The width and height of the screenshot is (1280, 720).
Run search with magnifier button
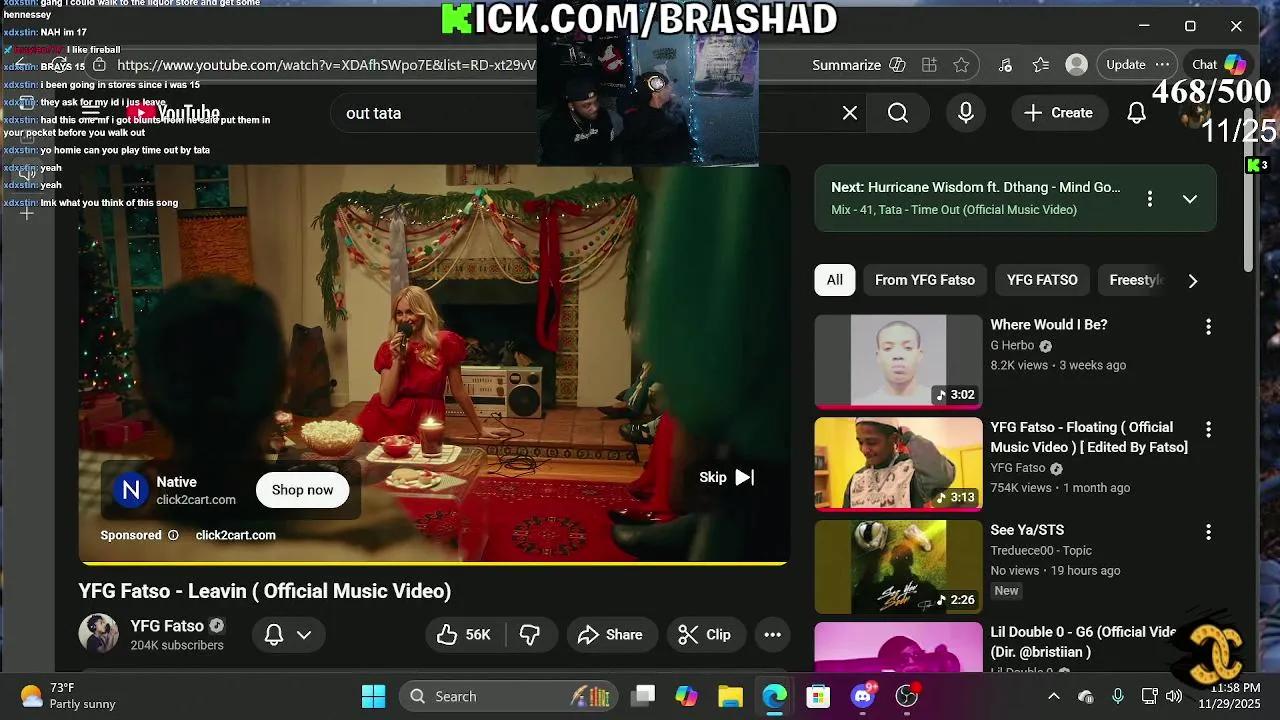point(898,113)
